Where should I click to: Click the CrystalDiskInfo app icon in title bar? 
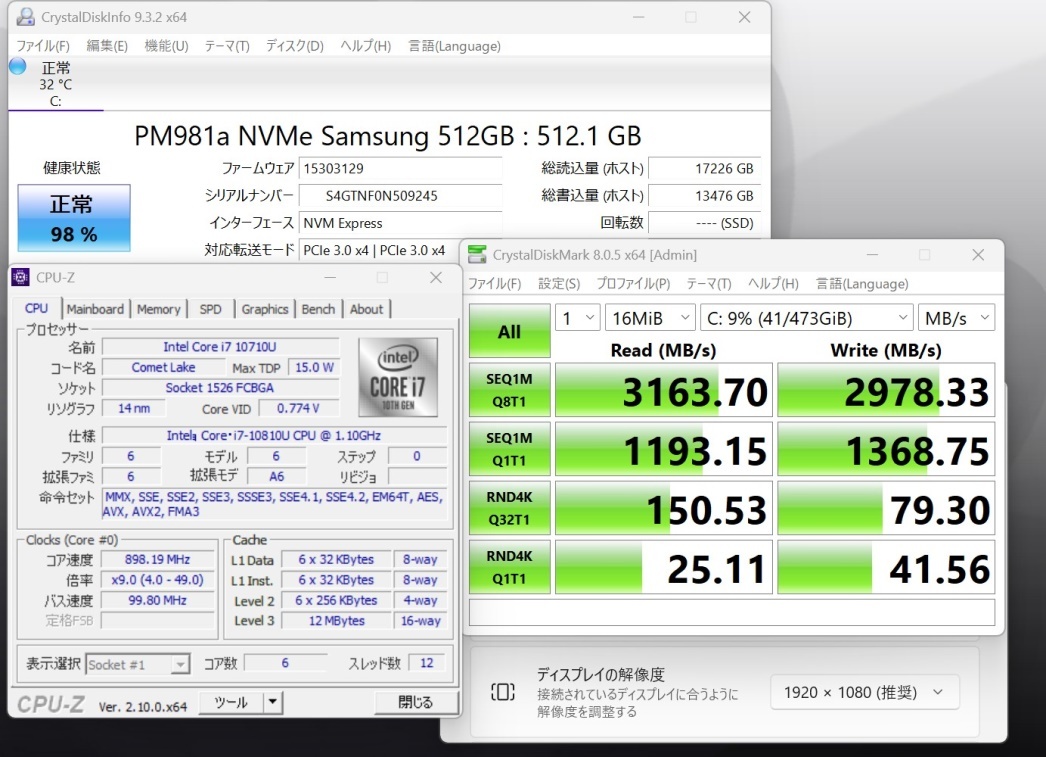point(25,17)
